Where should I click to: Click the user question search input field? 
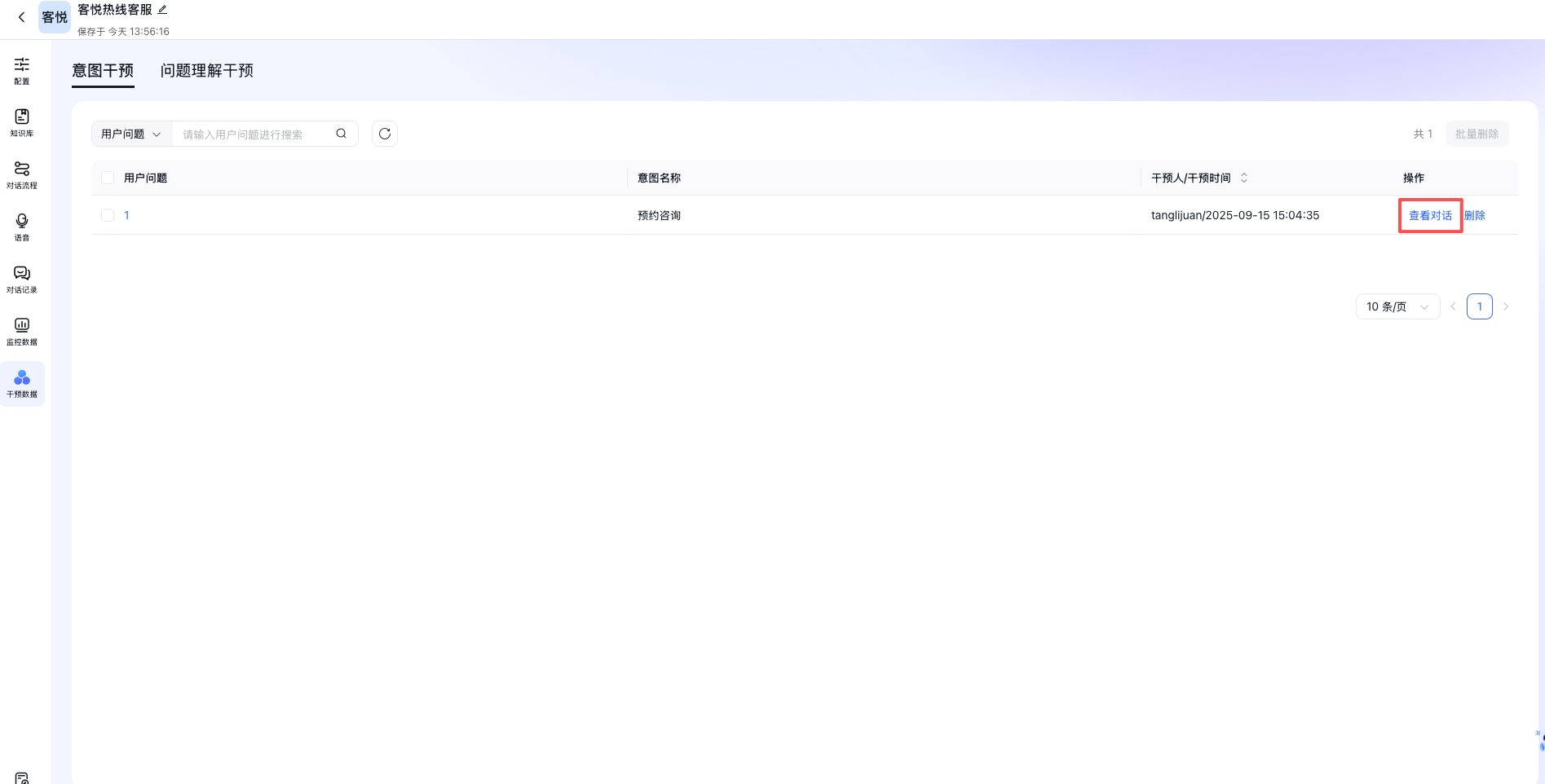[253, 134]
